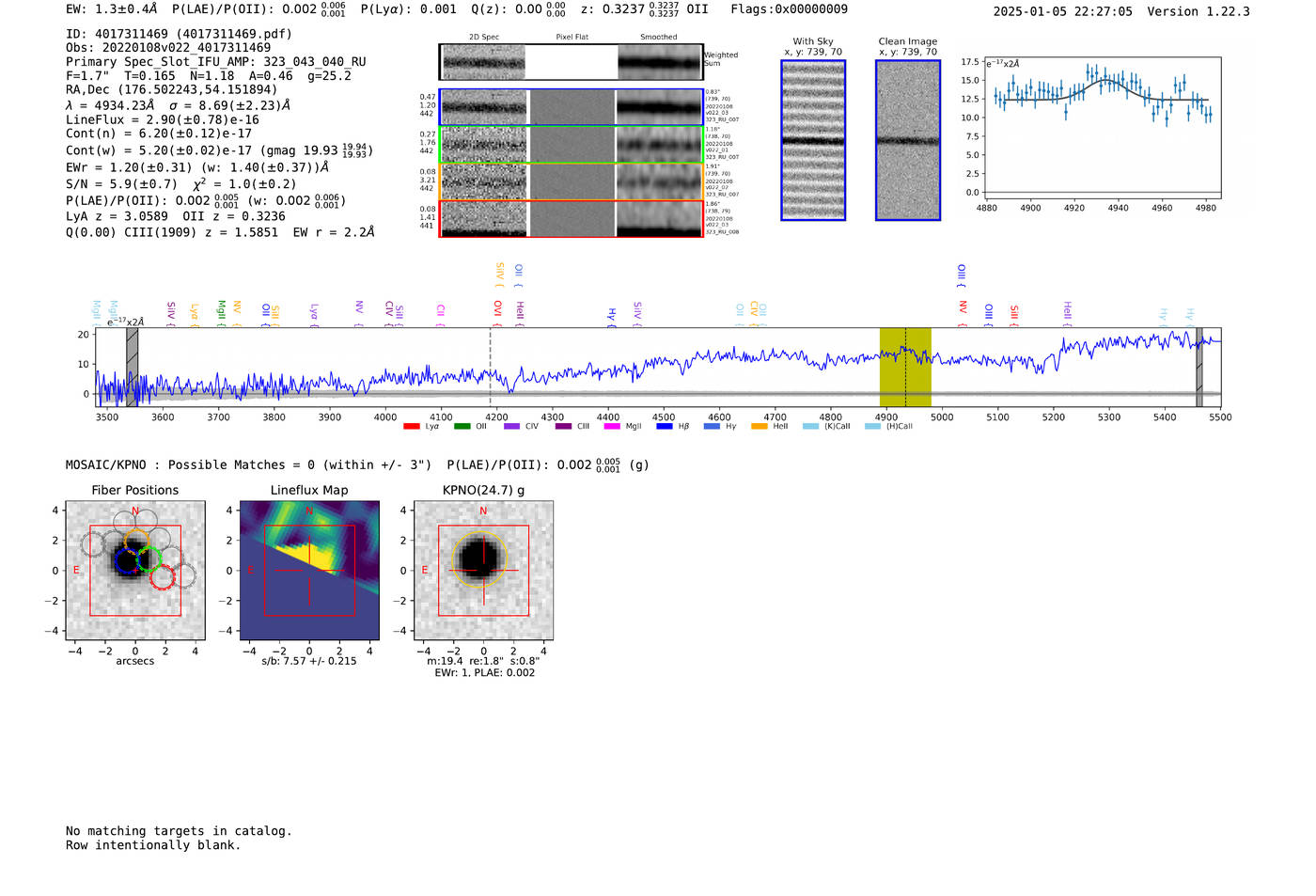Click the With Sky cutout image
This screenshot has height=896, width=1316.
coord(813,140)
